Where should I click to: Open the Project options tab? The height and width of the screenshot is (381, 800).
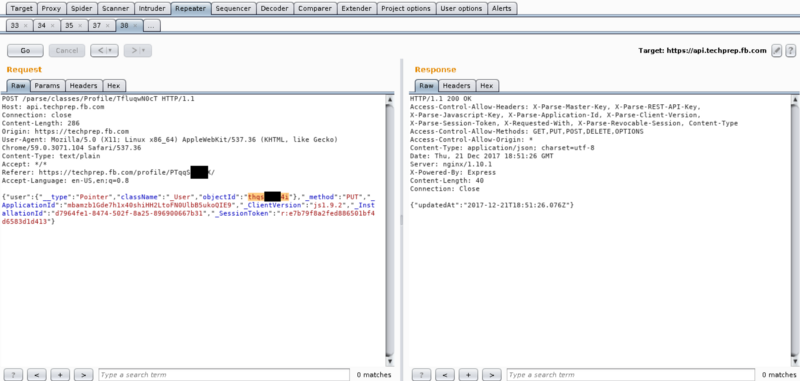point(406,9)
